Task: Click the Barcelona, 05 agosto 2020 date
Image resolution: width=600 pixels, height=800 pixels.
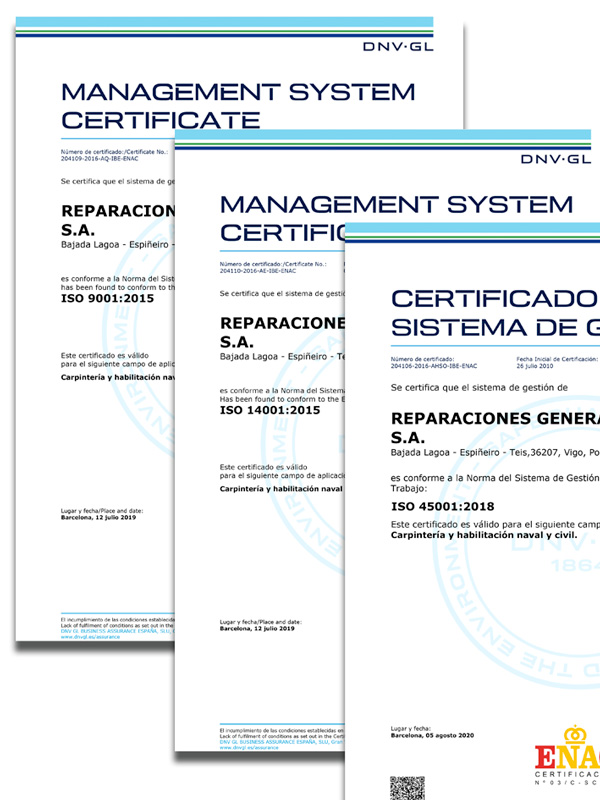Action: tap(437, 733)
